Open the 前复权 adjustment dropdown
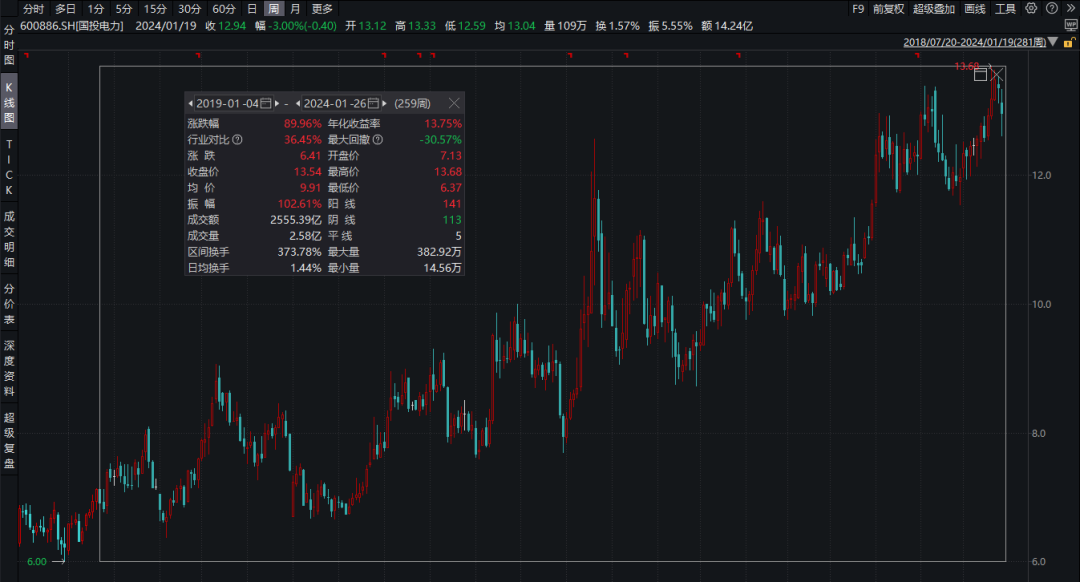1080x582 pixels. [x=889, y=9]
